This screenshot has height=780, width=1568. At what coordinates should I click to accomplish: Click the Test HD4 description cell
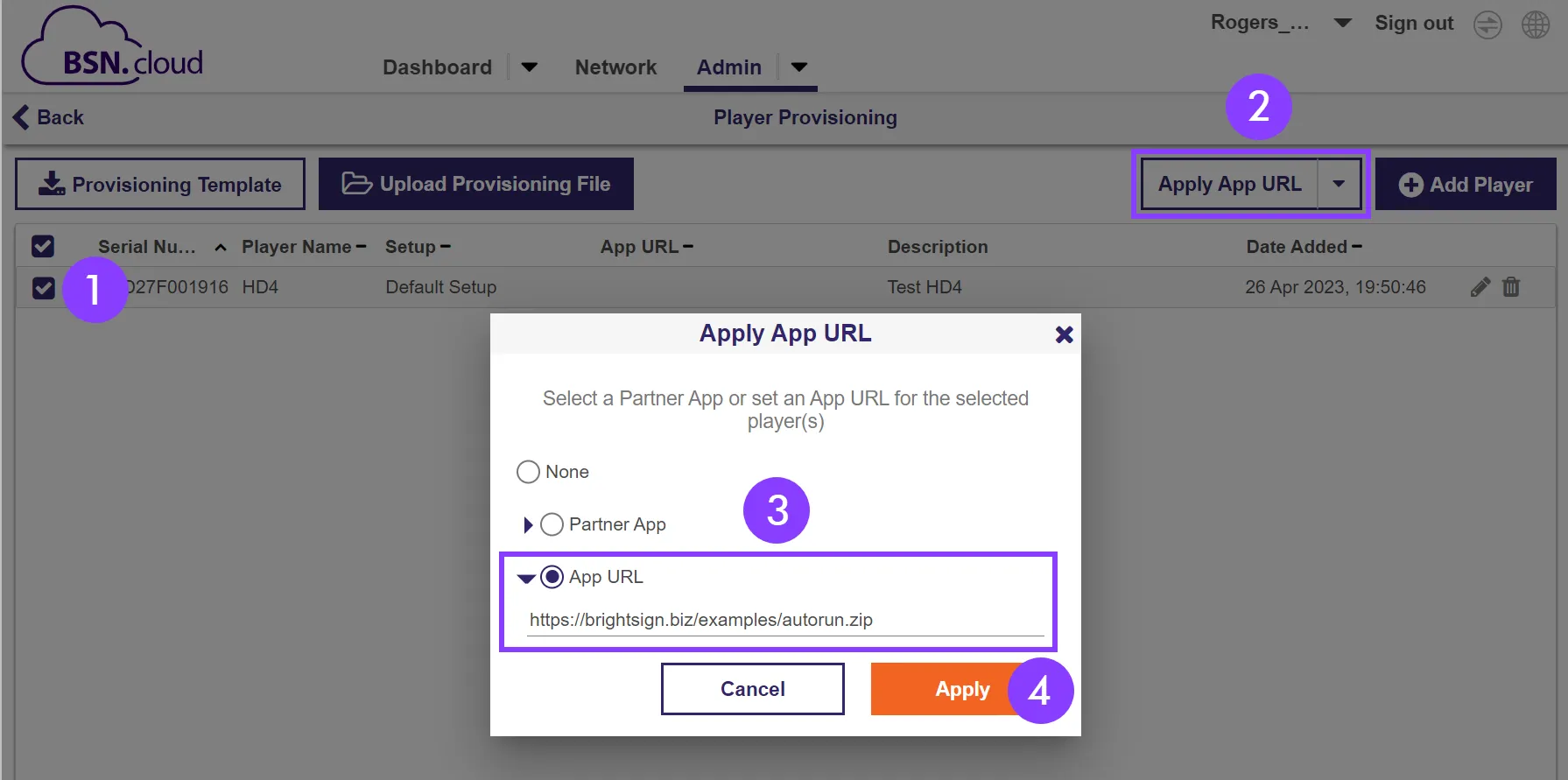(x=925, y=287)
